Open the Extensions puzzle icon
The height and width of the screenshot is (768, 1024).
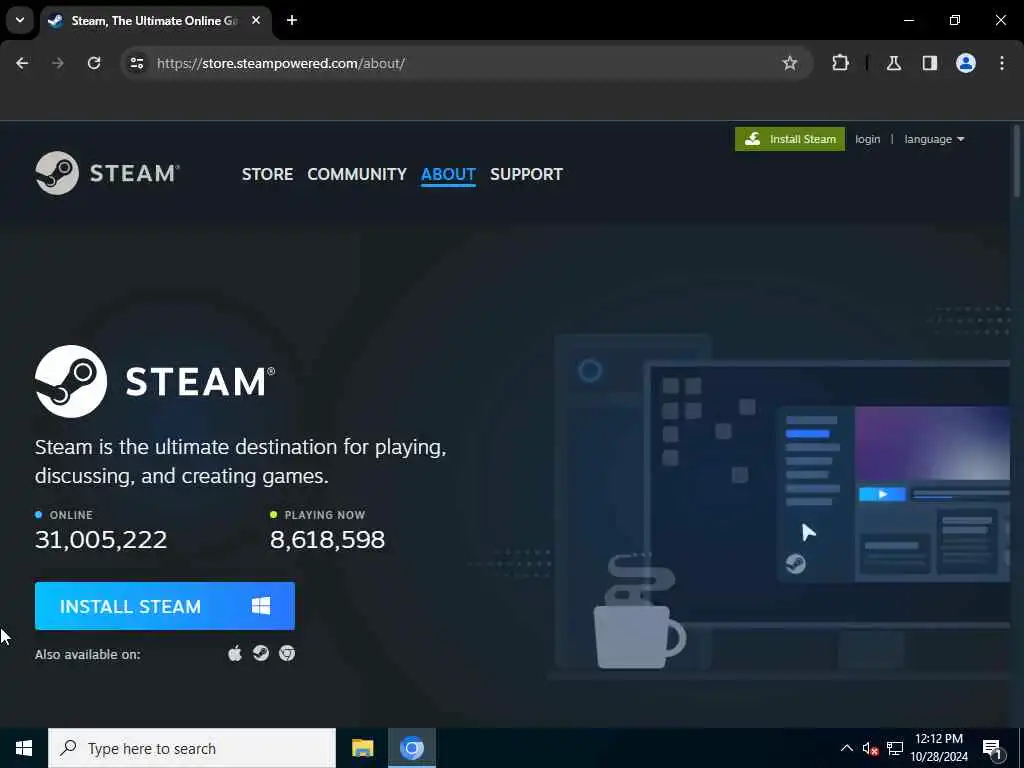840,63
